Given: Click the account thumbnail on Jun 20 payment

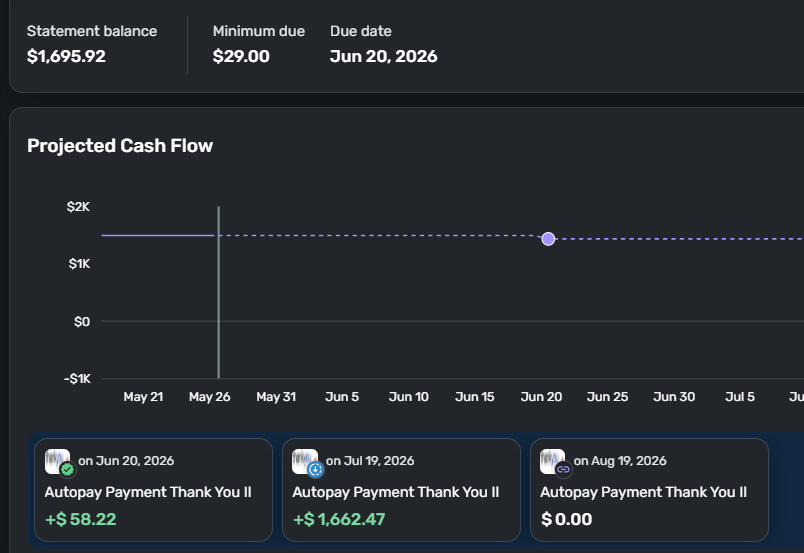Looking at the screenshot, I should pyautogui.click(x=57, y=461).
